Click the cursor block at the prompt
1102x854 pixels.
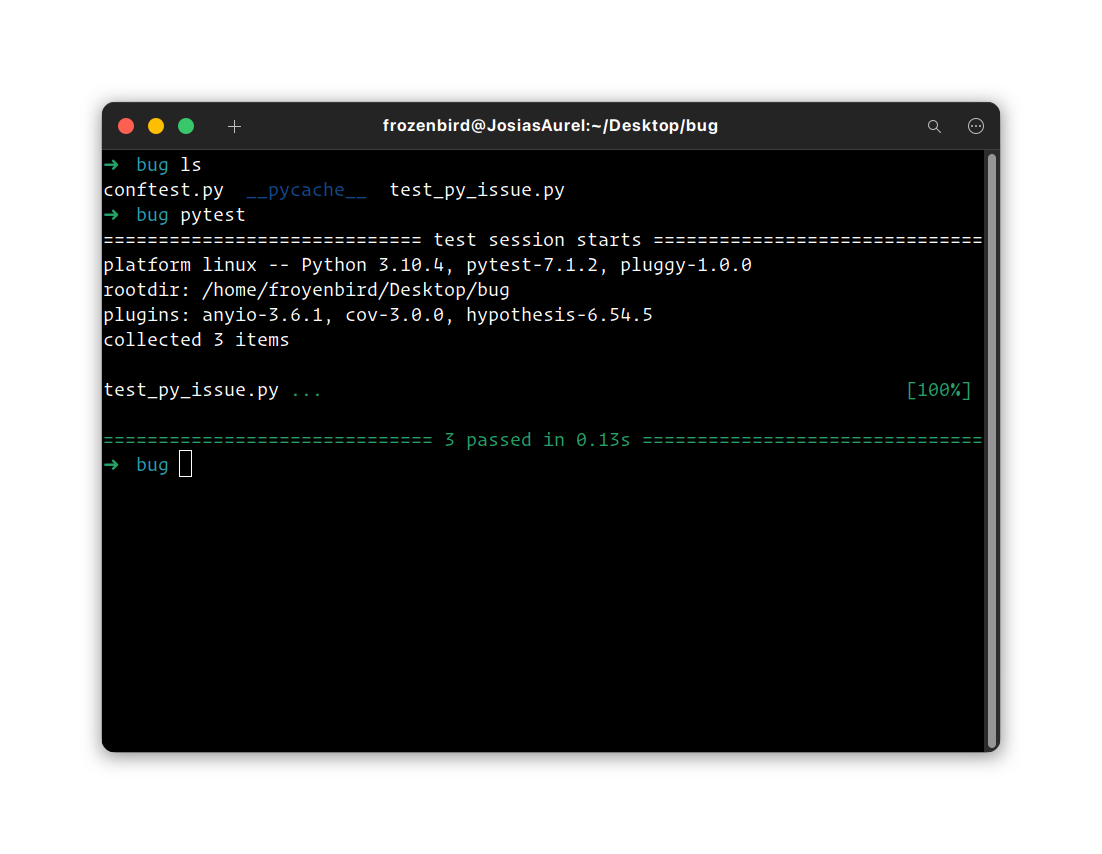(186, 464)
